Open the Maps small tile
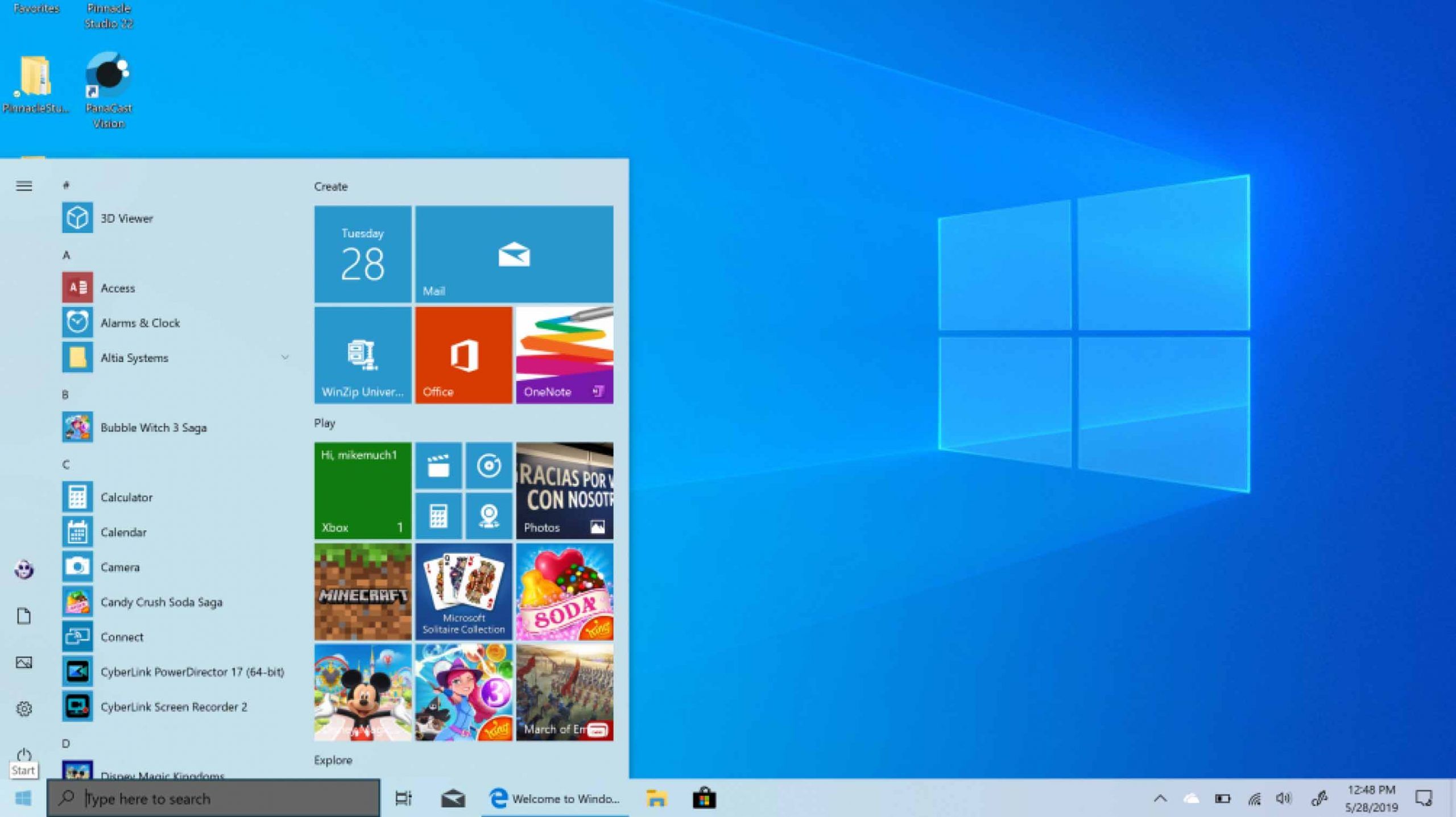The height and width of the screenshot is (817, 1456). pos(488,516)
